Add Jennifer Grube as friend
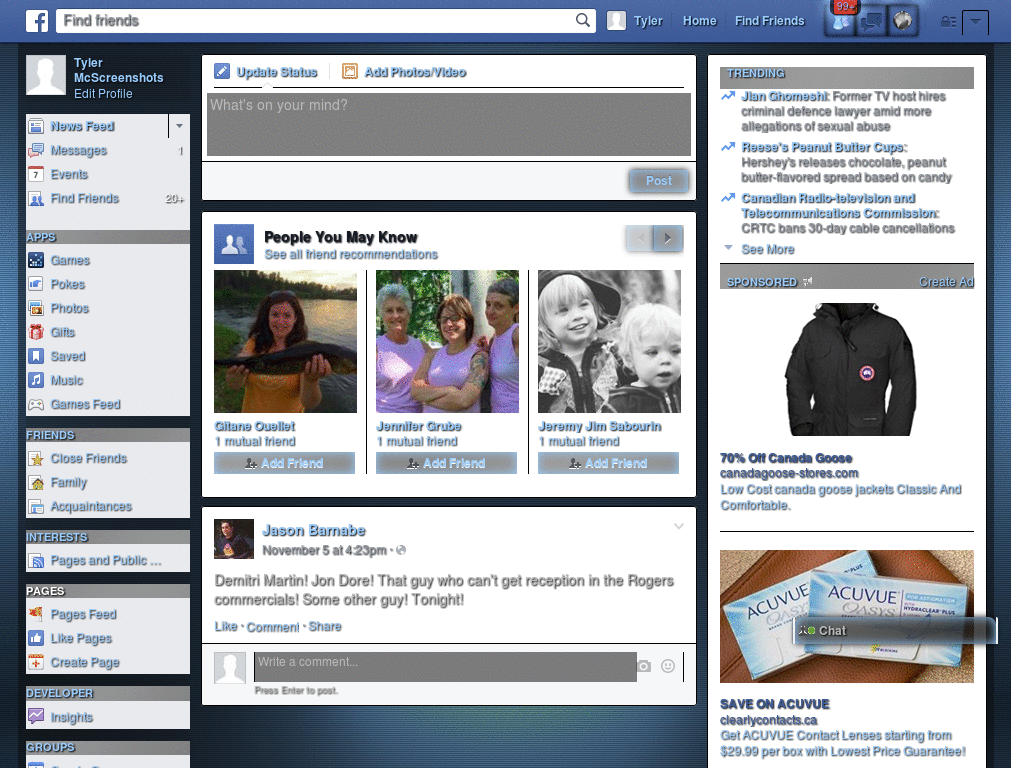This screenshot has height=768, width=1024. [446, 464]
